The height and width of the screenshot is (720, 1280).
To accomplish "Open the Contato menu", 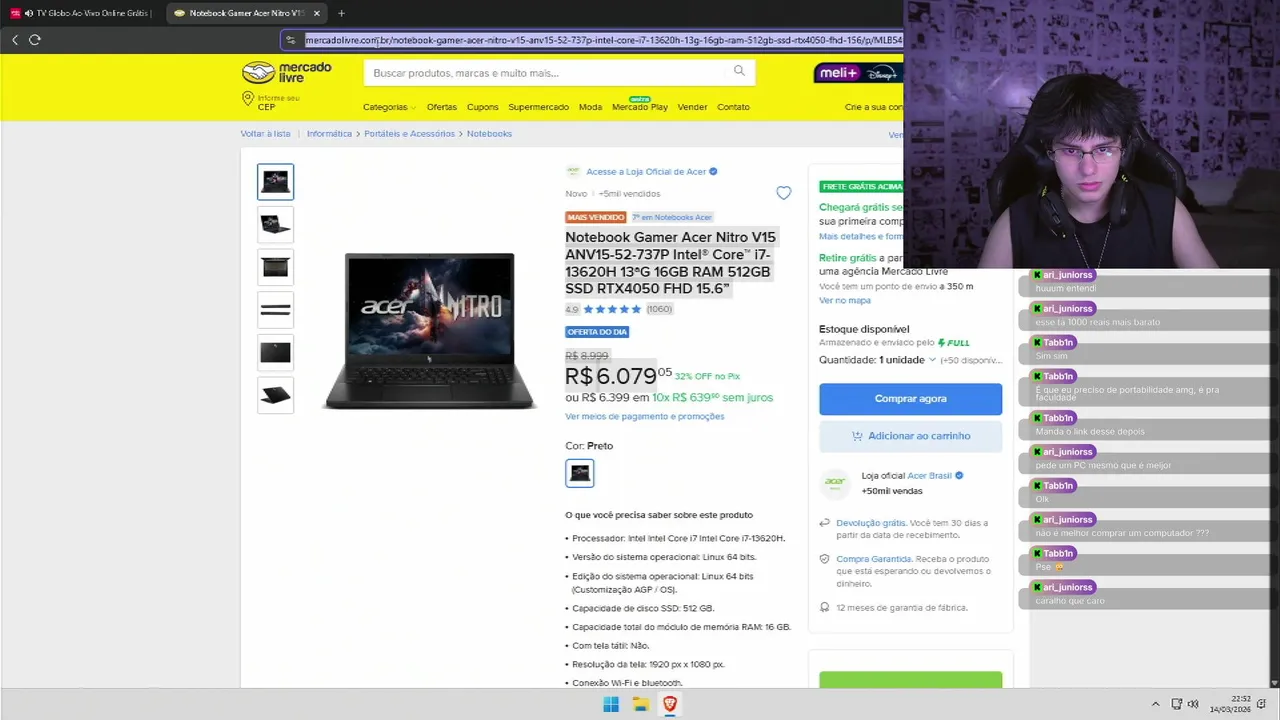I will click(x=733, y=107).
